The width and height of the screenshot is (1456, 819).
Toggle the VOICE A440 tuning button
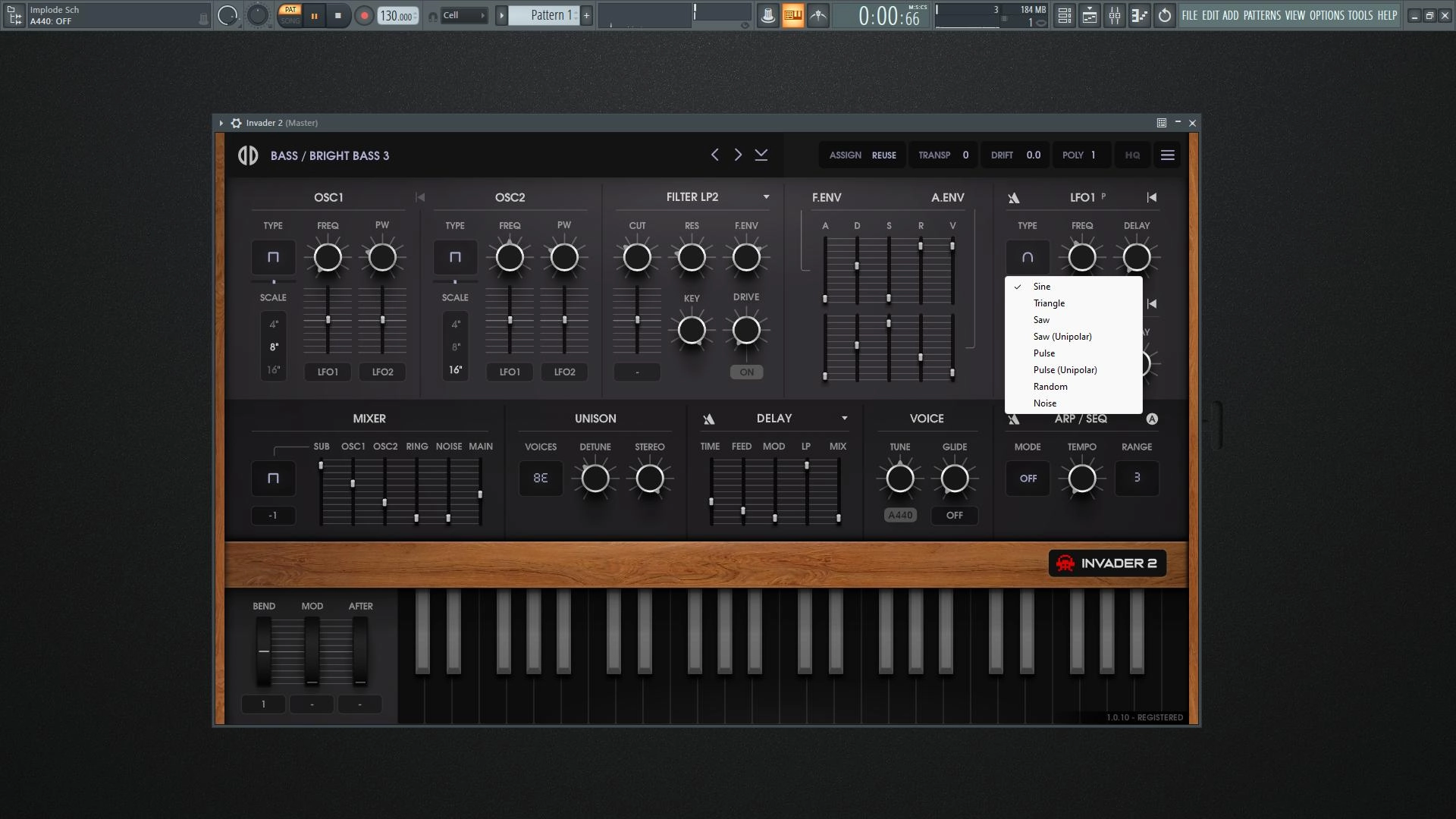pyautogui.click(x=900, y=516)
